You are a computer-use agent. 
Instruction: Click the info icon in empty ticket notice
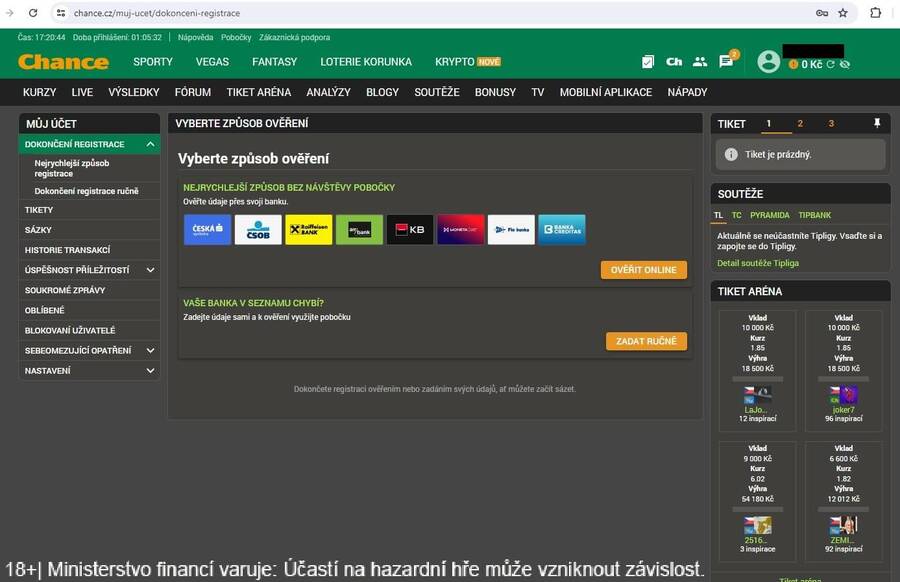(731, 154)
